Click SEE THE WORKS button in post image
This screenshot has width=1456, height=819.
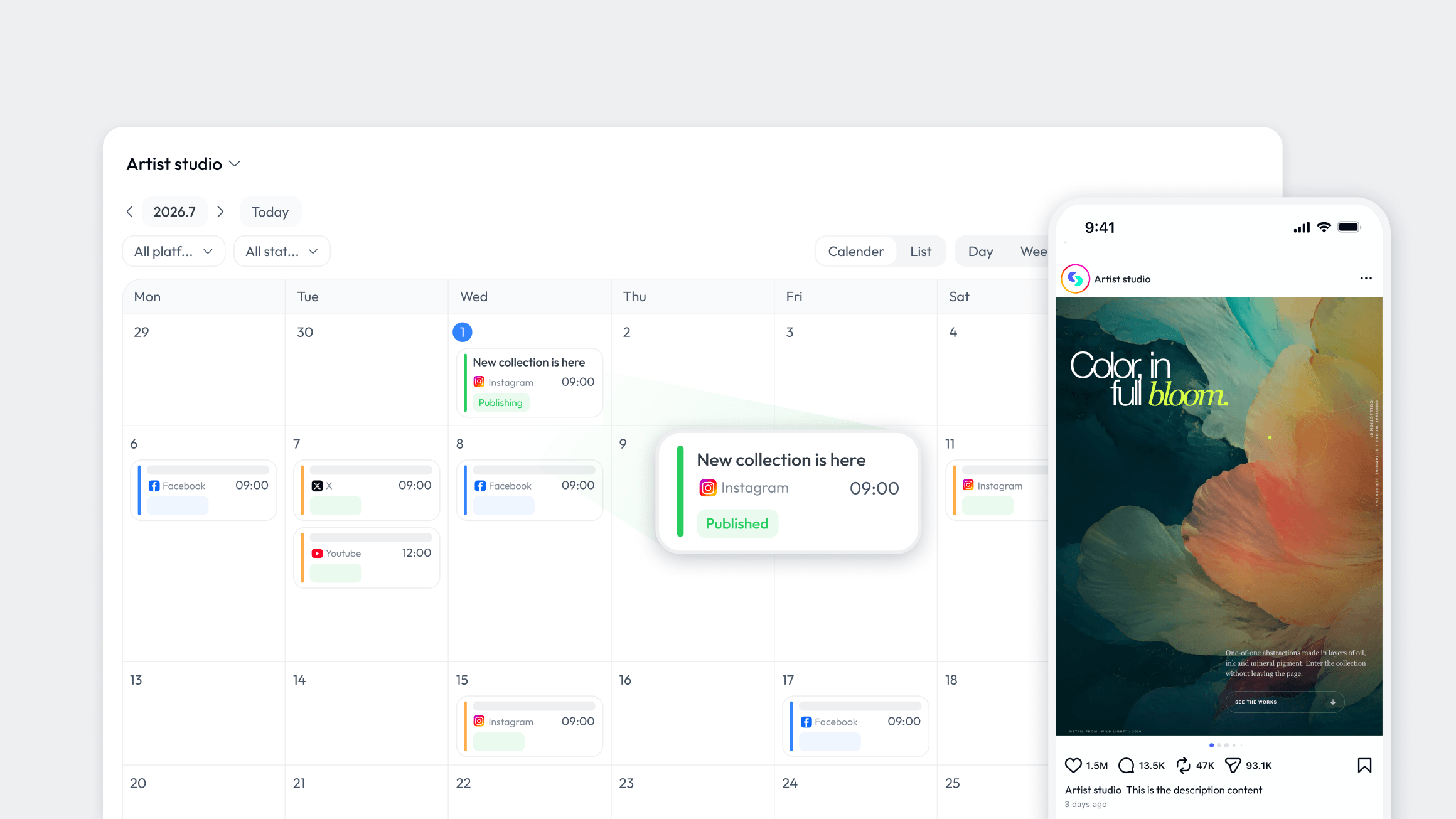click(x=1285, y=702)
